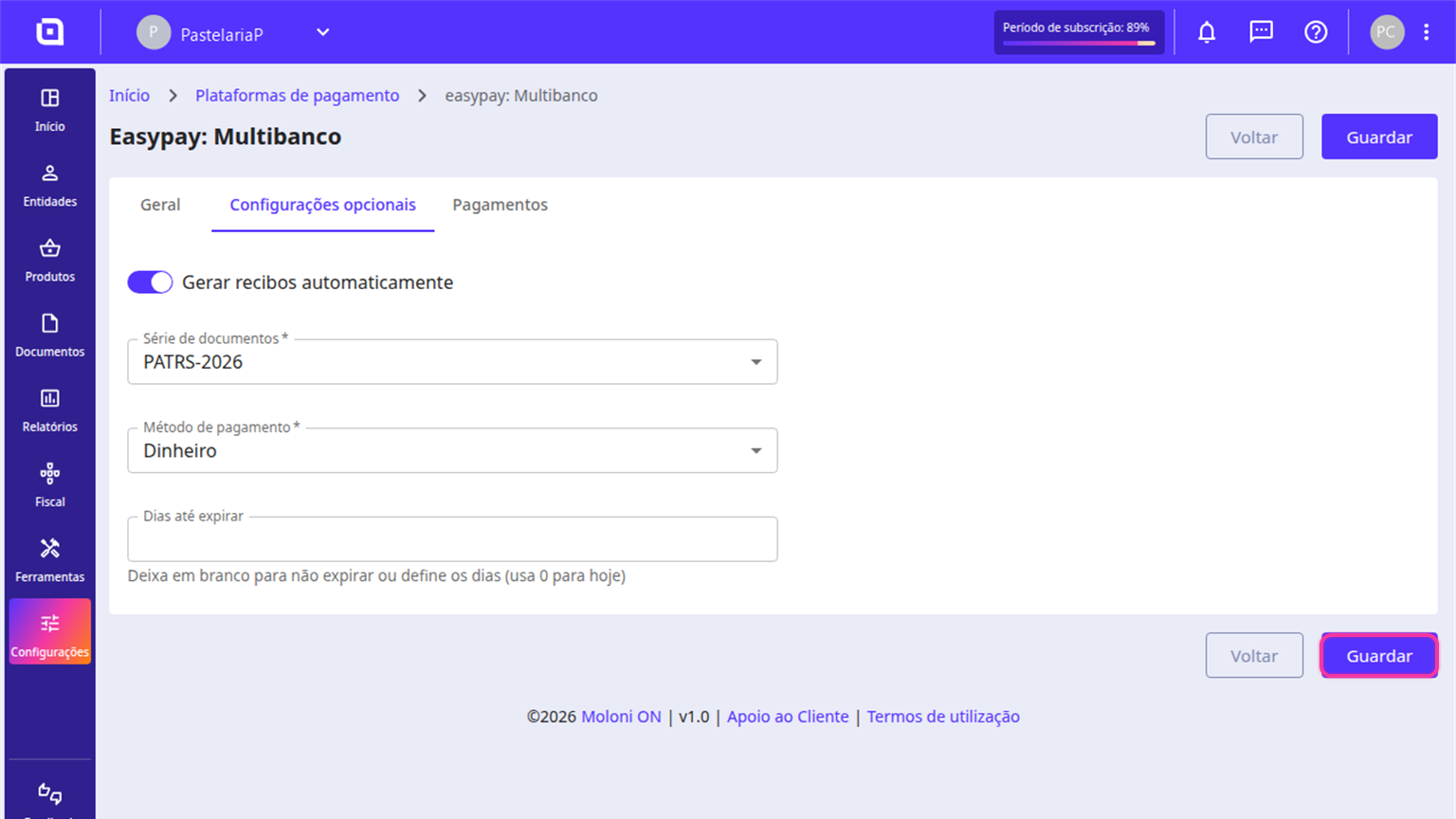Click the partially visible bottom sidebar icon

point(49,794)
